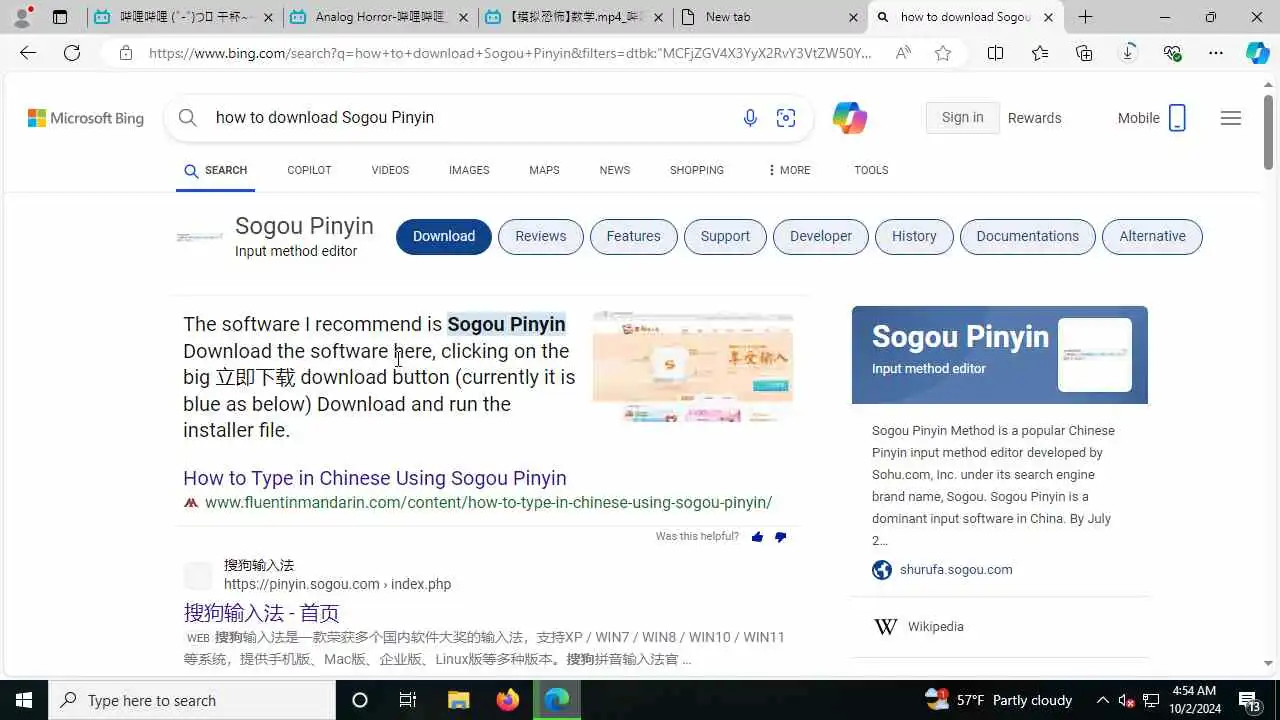Screen dimensions: 1280x720
Task: Open the TOOLS filter option
Action: click(x=871, y=170)
